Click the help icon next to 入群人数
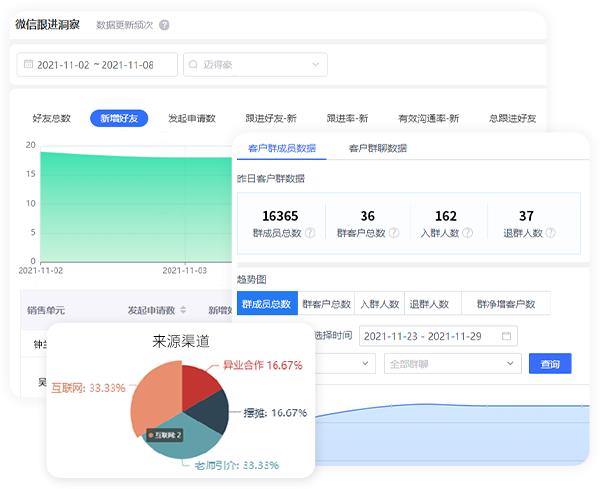 pyautogui.click(x=468, y=233)
